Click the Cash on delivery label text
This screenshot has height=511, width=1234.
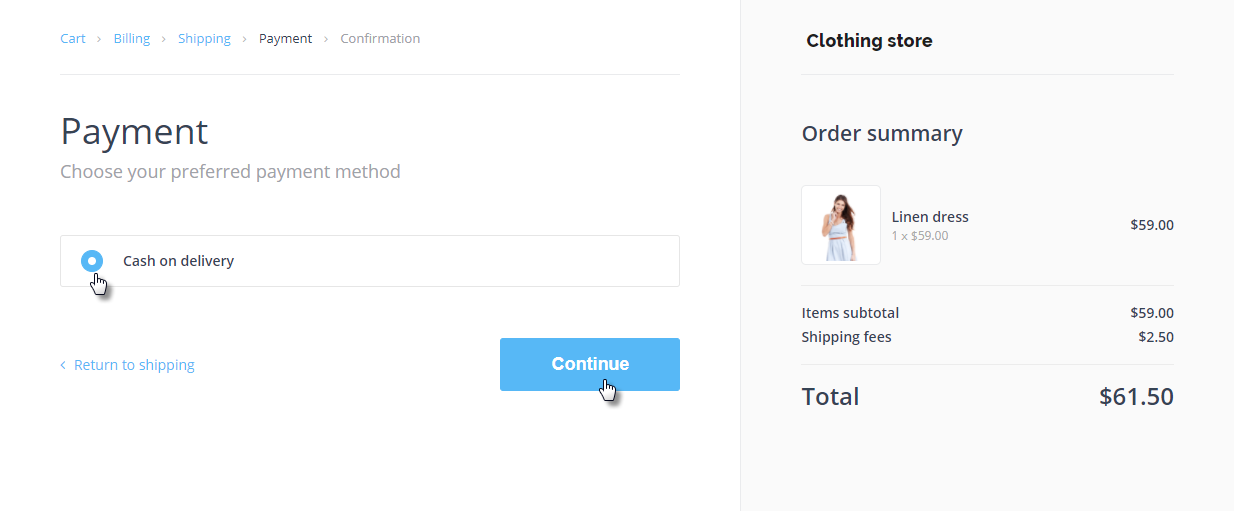178,261
